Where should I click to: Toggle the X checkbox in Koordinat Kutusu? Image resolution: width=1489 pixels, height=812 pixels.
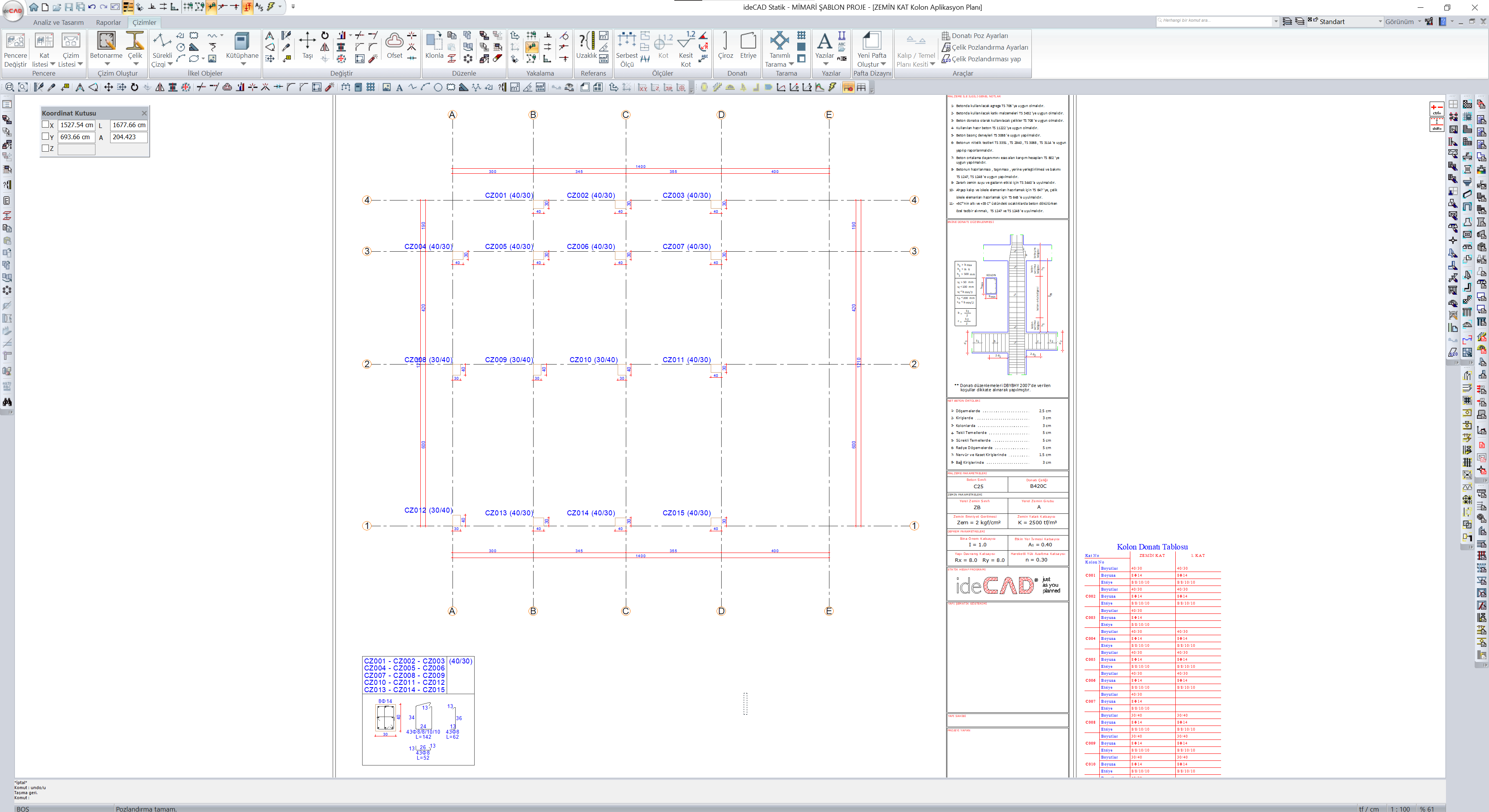(46, 124)
